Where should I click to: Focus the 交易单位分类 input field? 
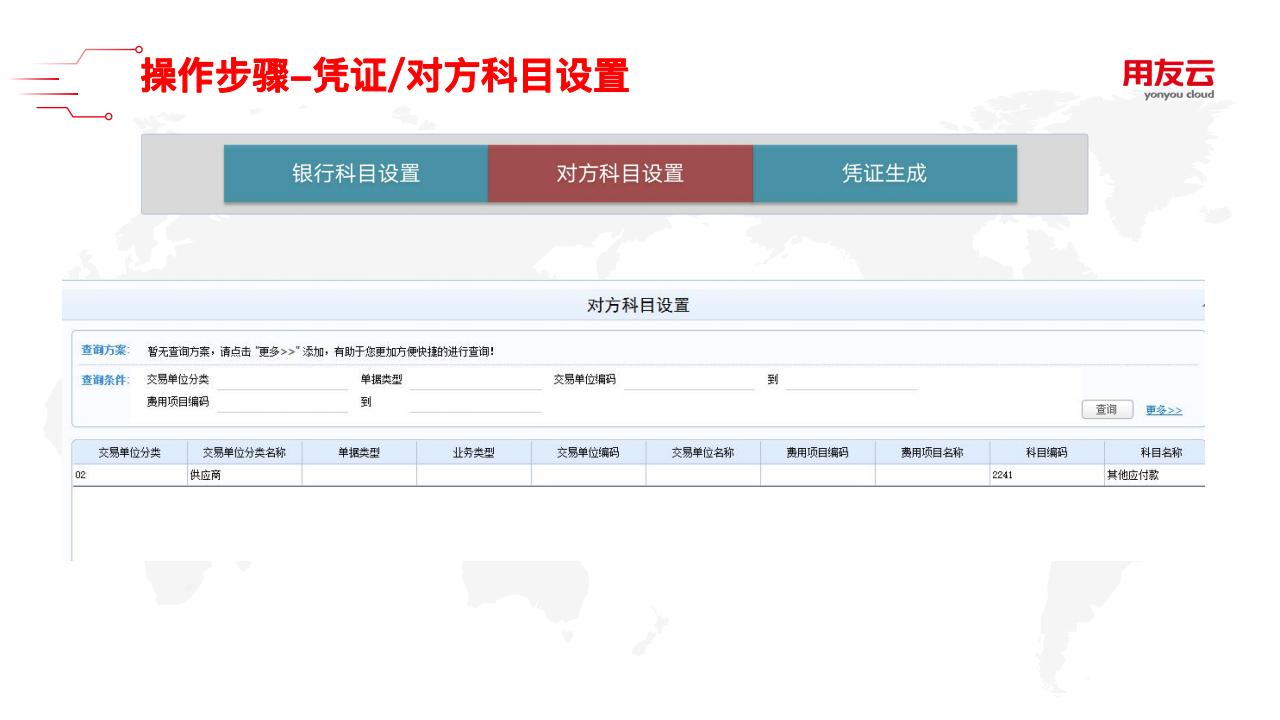click(281, 381)
